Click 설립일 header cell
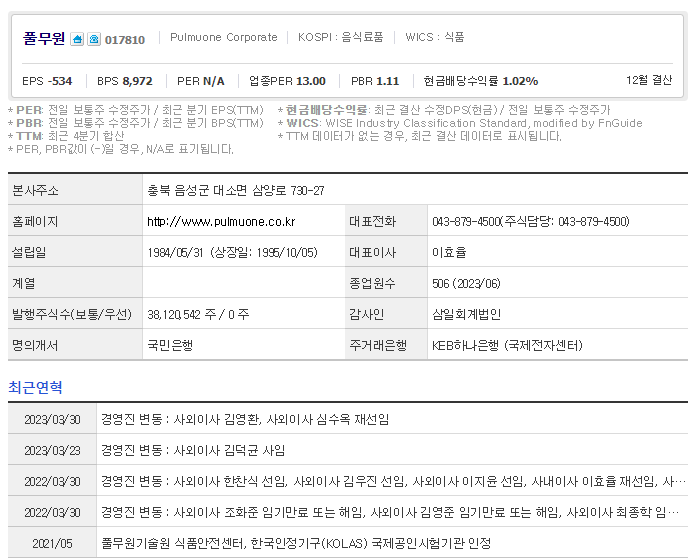 tap(75, 253)
